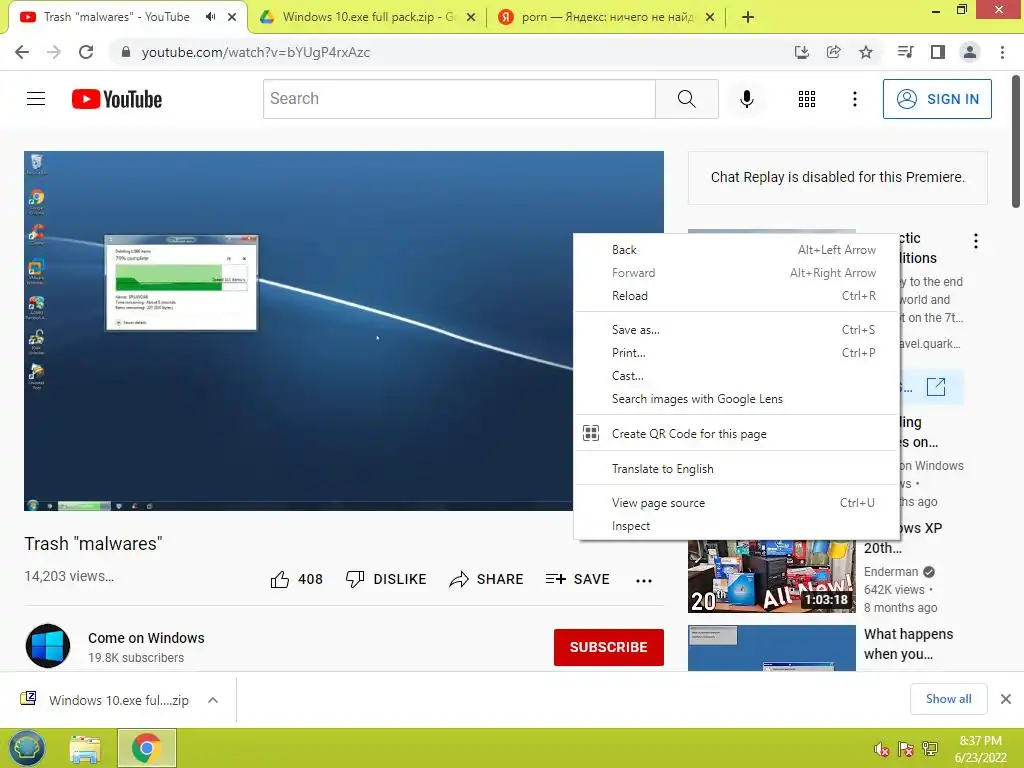
Task: Open the Come on Windows channel avatar
Action: (x=48, y=646)
